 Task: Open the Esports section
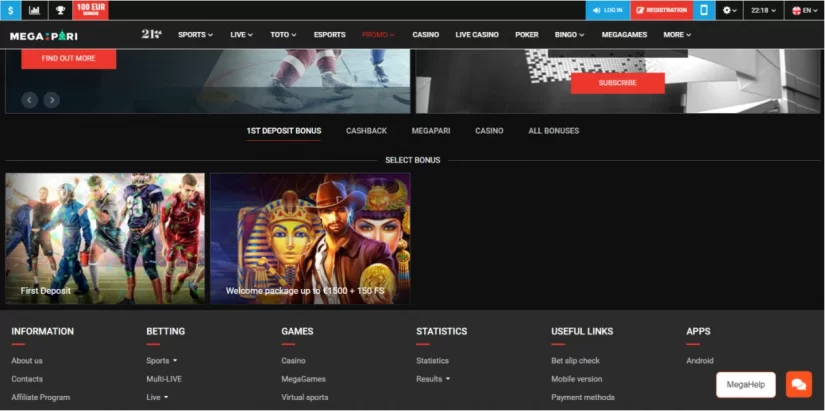click(329, 35)
